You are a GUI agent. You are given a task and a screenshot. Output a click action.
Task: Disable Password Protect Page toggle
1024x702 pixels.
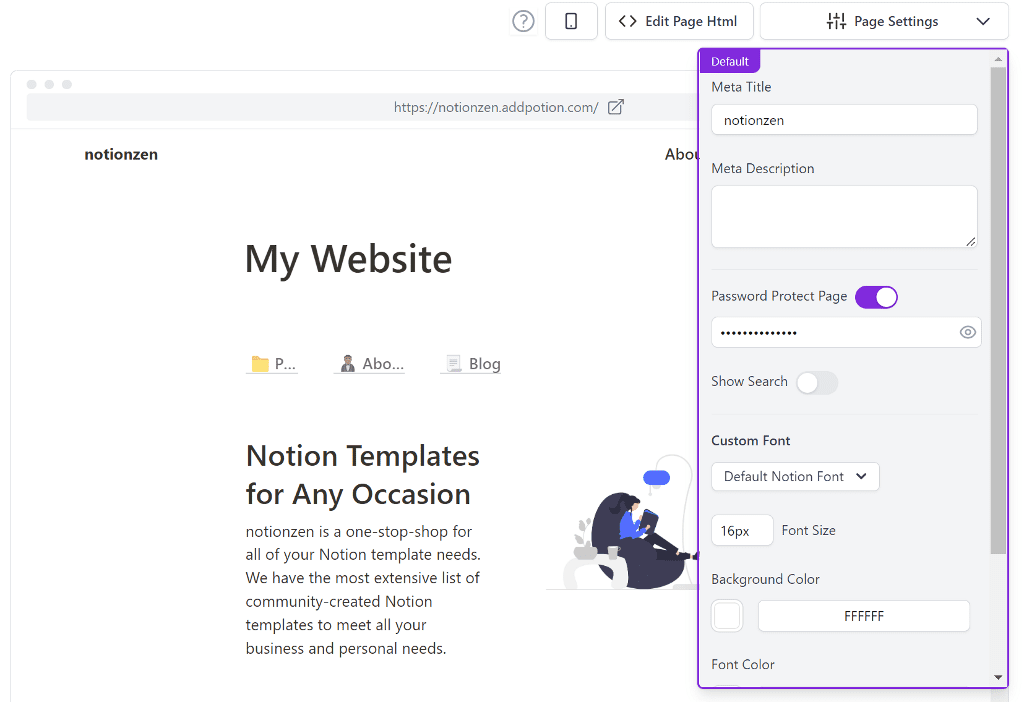coord(876,296)
